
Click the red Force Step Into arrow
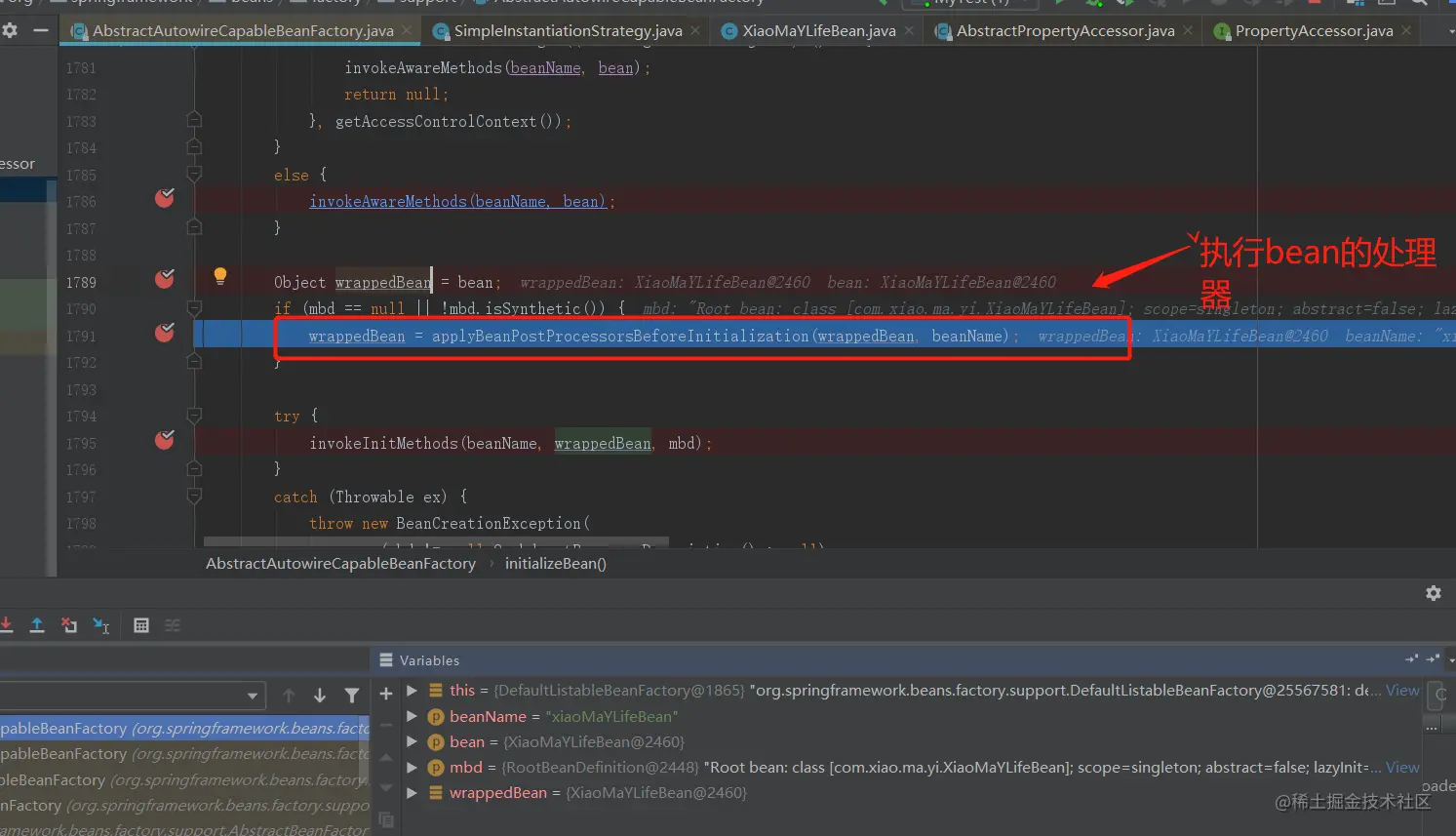click(x=6, y=624)
